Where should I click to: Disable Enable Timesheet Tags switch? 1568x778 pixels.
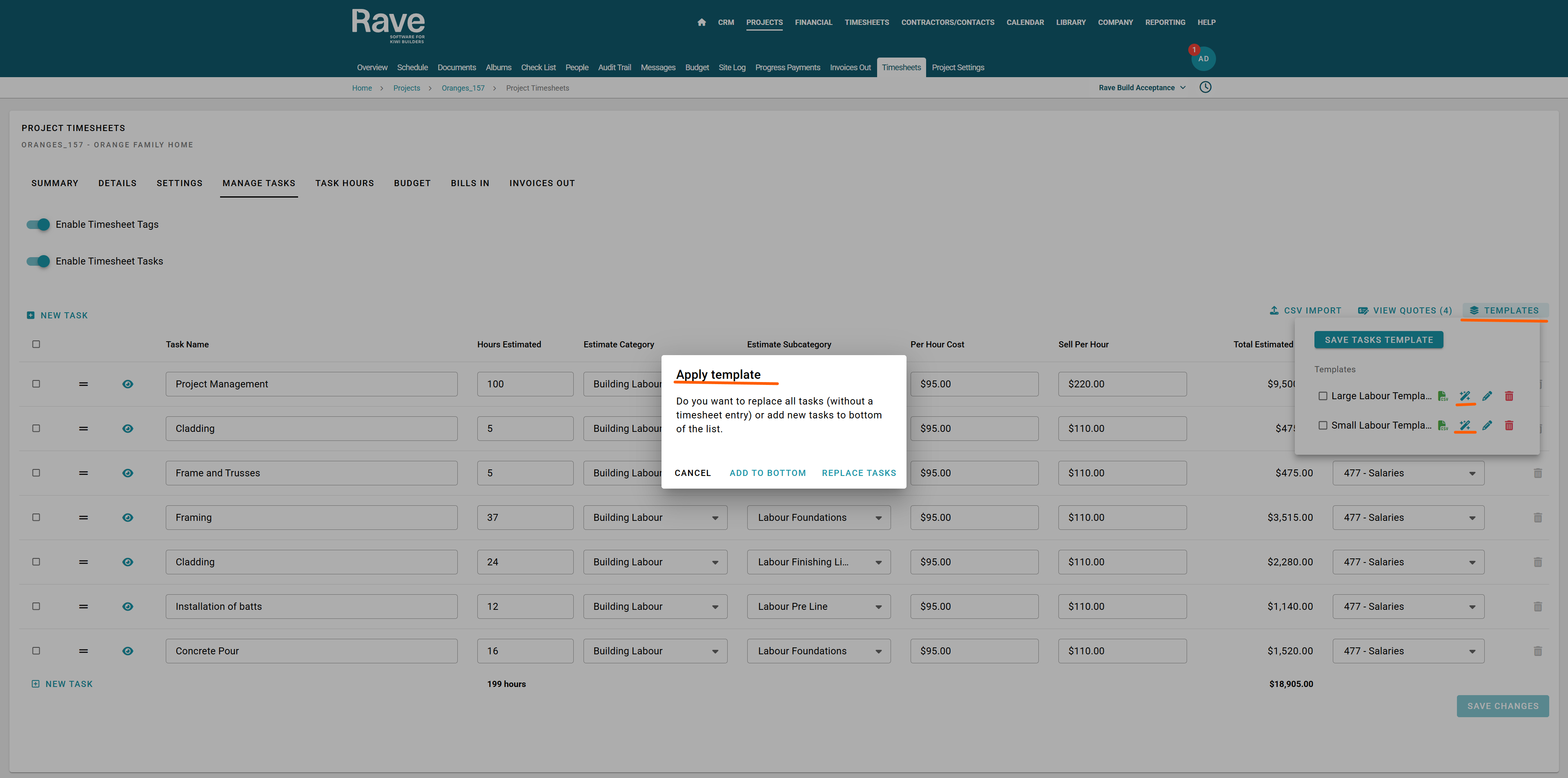(x=38, y=225)
